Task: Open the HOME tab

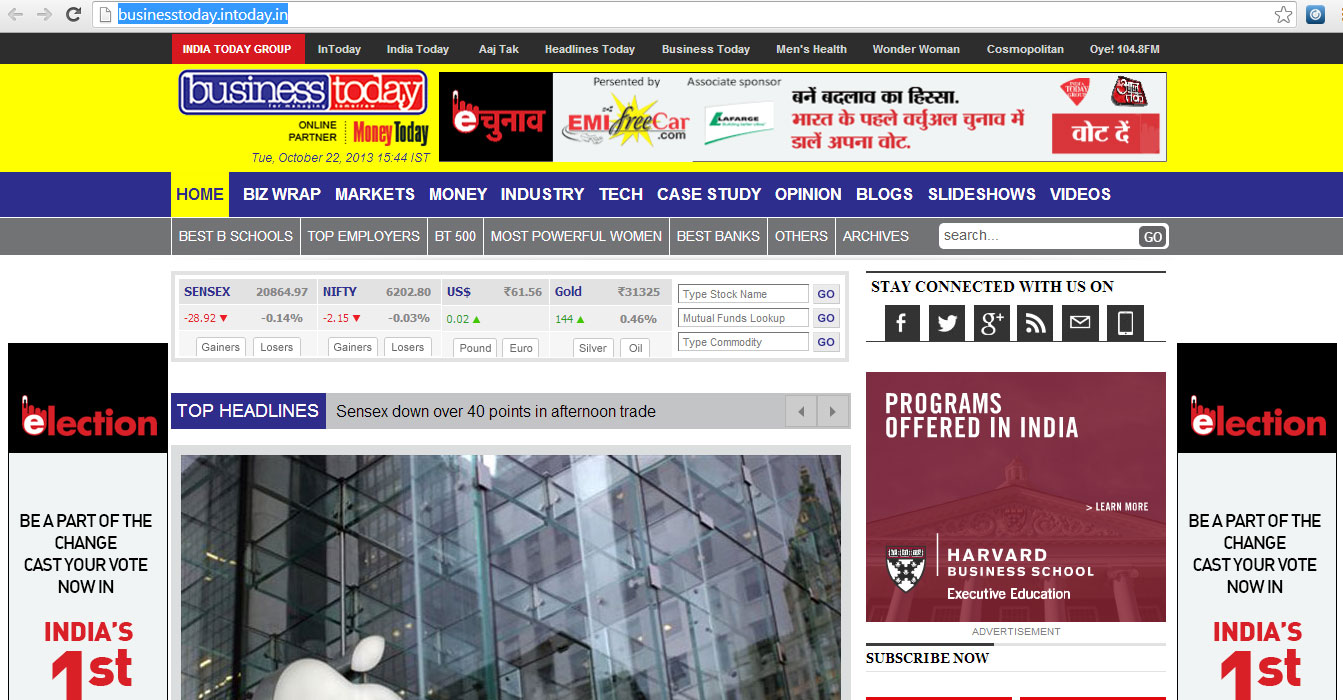Action: tap(200, 194)
